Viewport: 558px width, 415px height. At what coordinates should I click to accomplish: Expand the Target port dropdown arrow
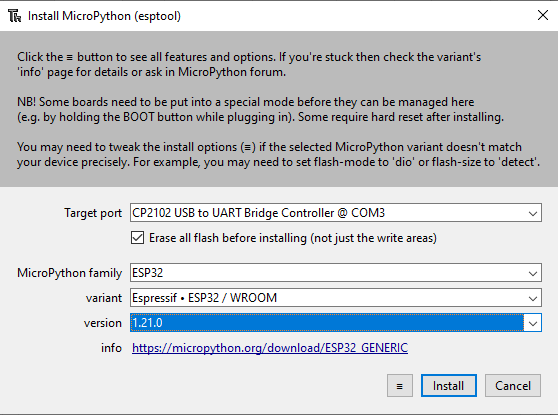(532, 213)
